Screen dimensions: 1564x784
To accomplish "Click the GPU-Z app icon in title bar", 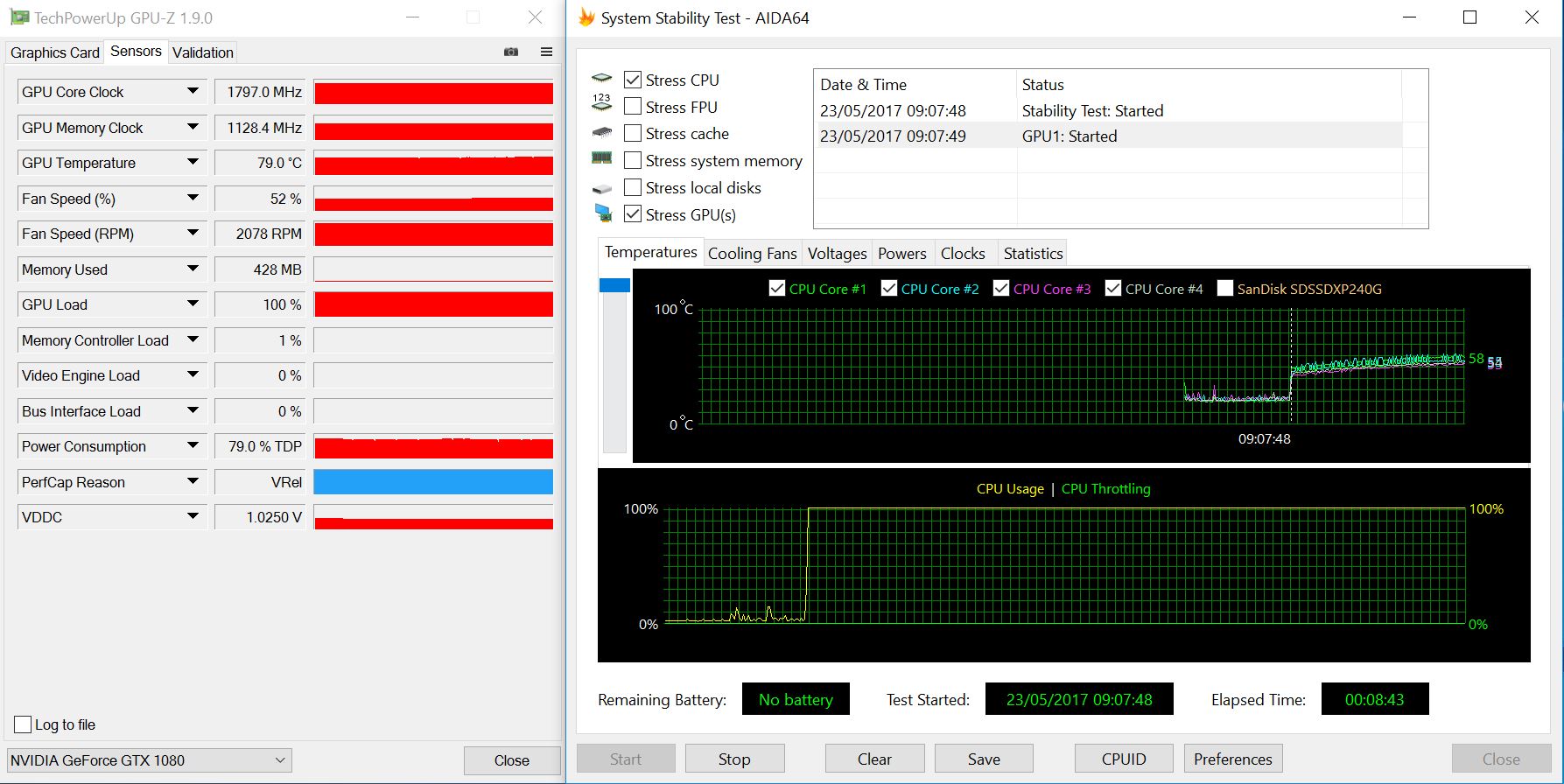I will coord(19,17).
